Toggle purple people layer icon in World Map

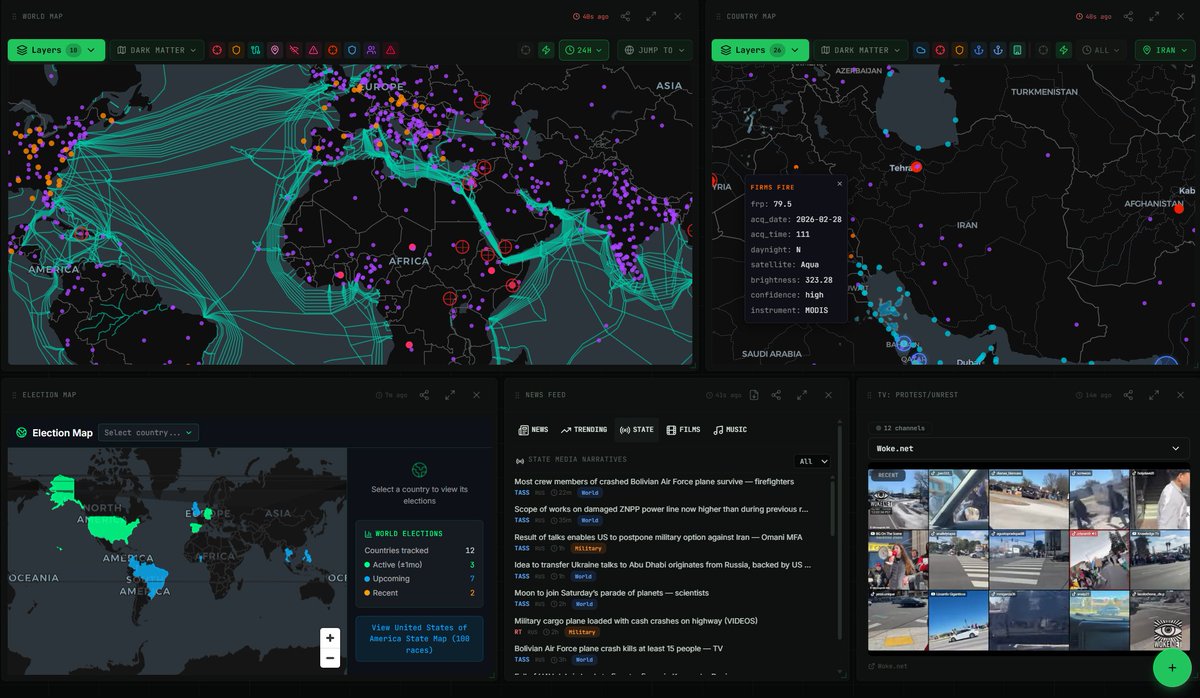(x=371, y=50)
